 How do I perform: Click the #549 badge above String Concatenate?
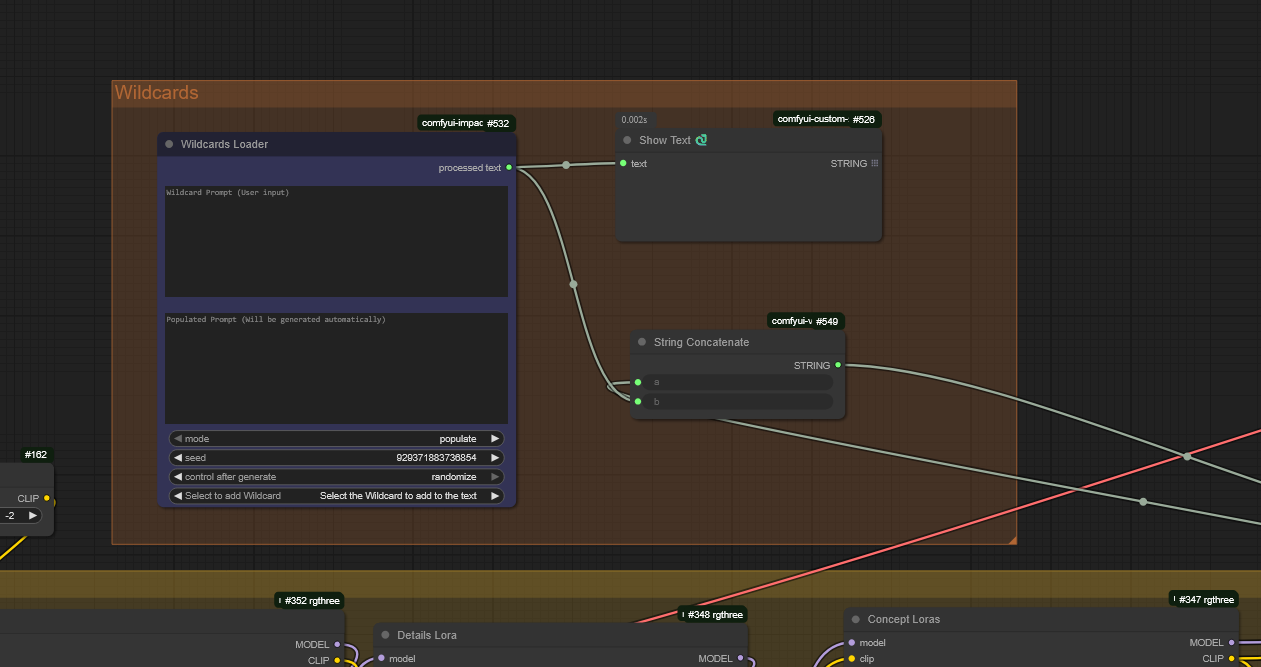(827, 321)
